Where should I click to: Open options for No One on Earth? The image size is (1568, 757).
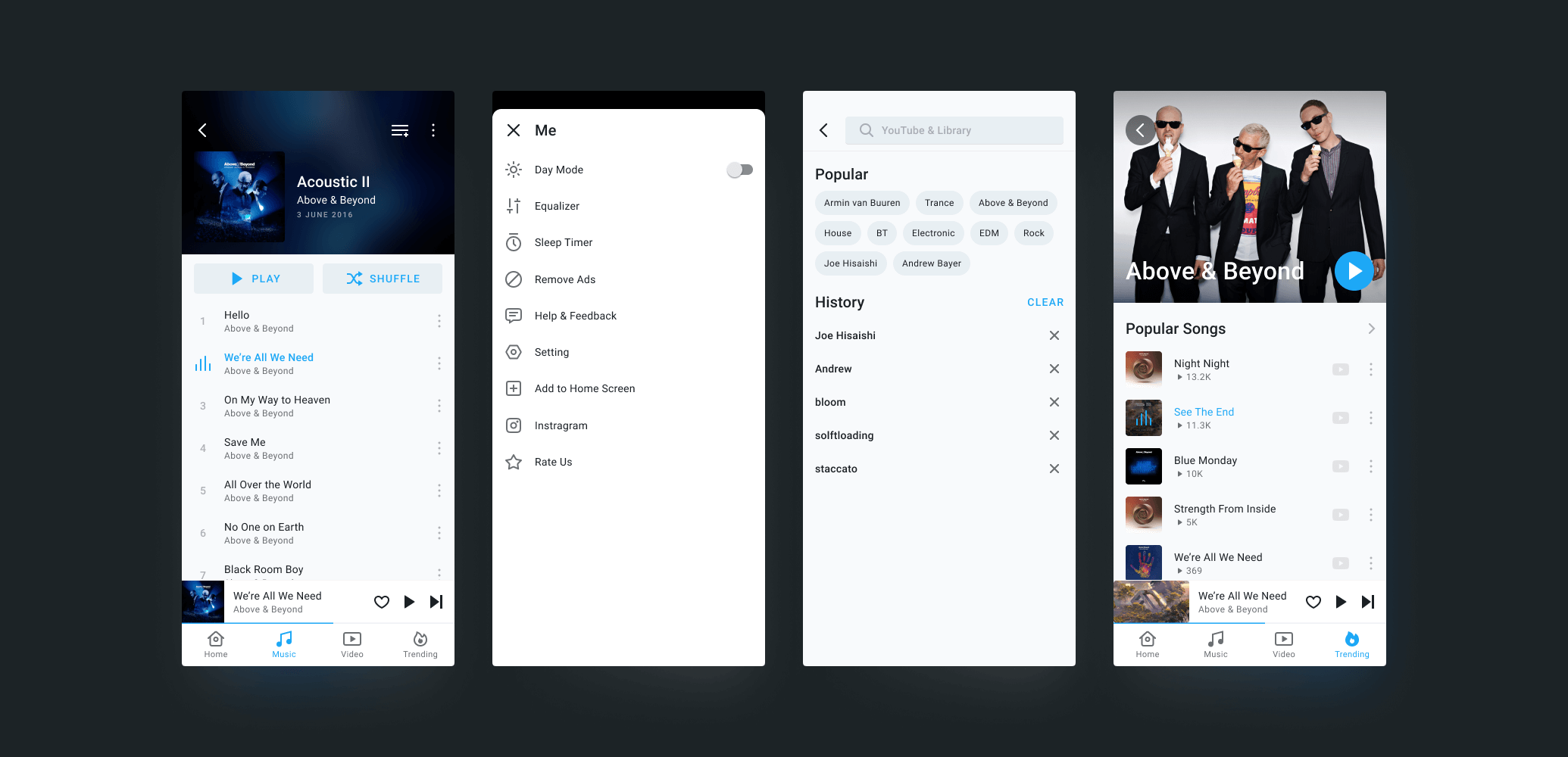tap(439, 533)
